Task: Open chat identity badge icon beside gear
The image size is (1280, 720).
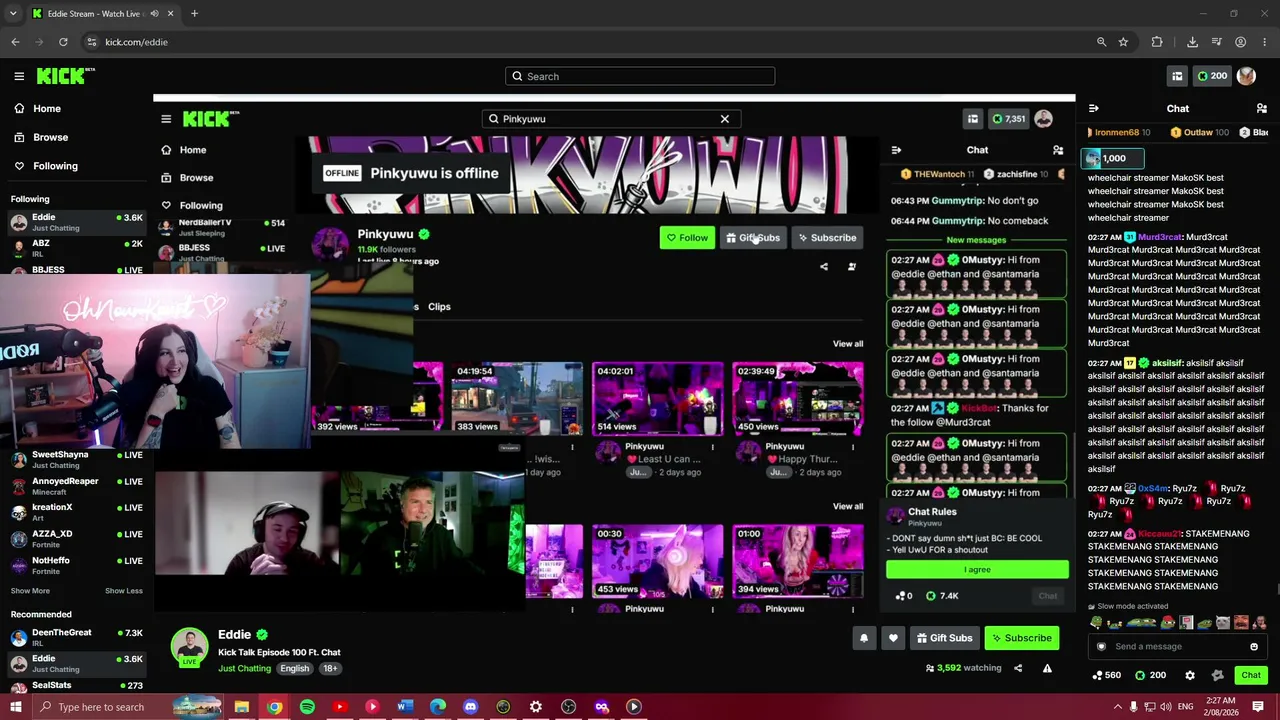Action: [1217, 675]
